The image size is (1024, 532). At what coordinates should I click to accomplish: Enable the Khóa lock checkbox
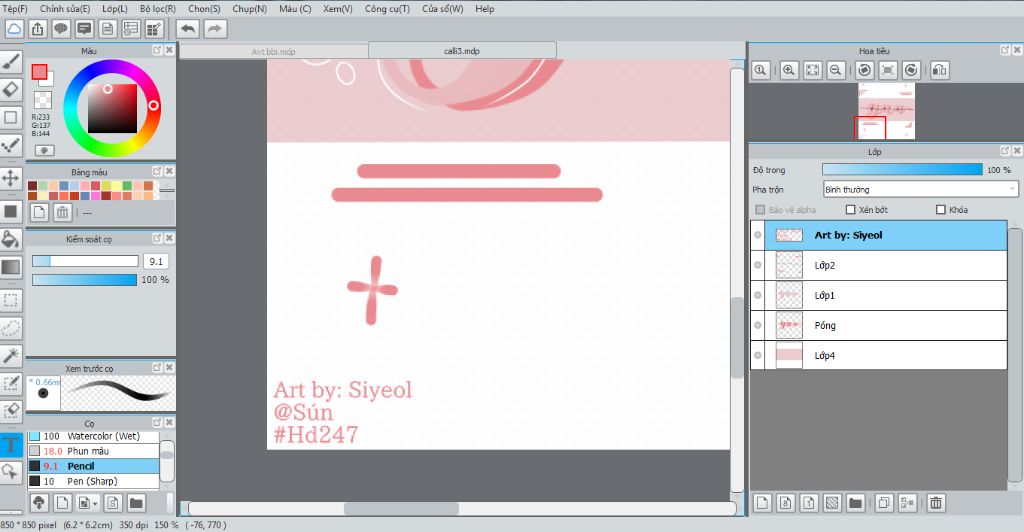(940, 210)
